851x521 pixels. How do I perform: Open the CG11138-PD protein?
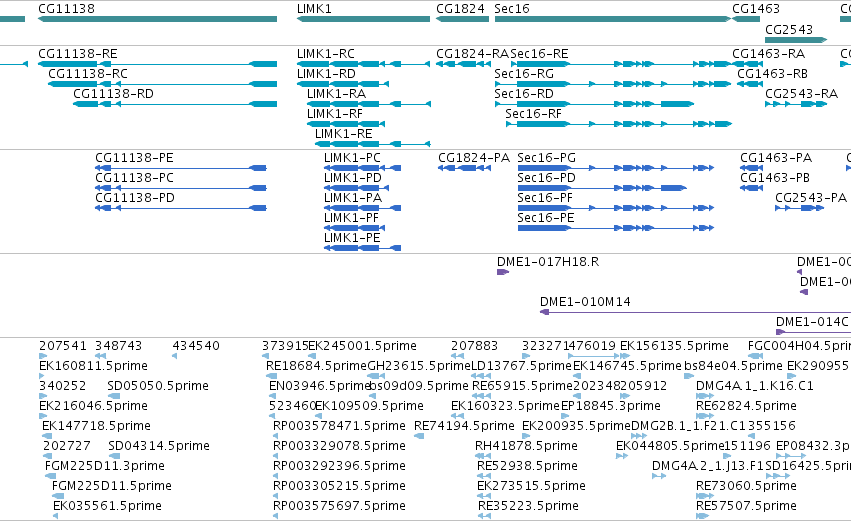(135, 198)
